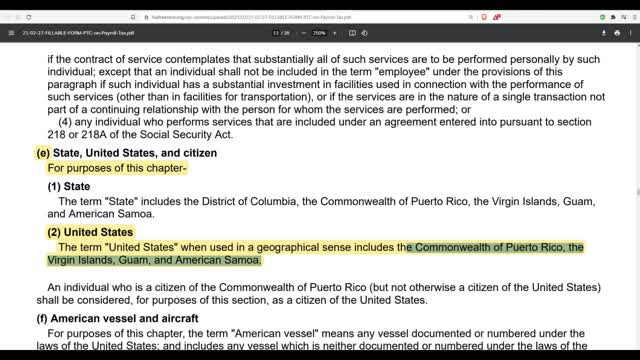The height and width of the screenshot is (360, 640).
Task: Rotate the PDF counterclockwise
Action: click(364, 33)
